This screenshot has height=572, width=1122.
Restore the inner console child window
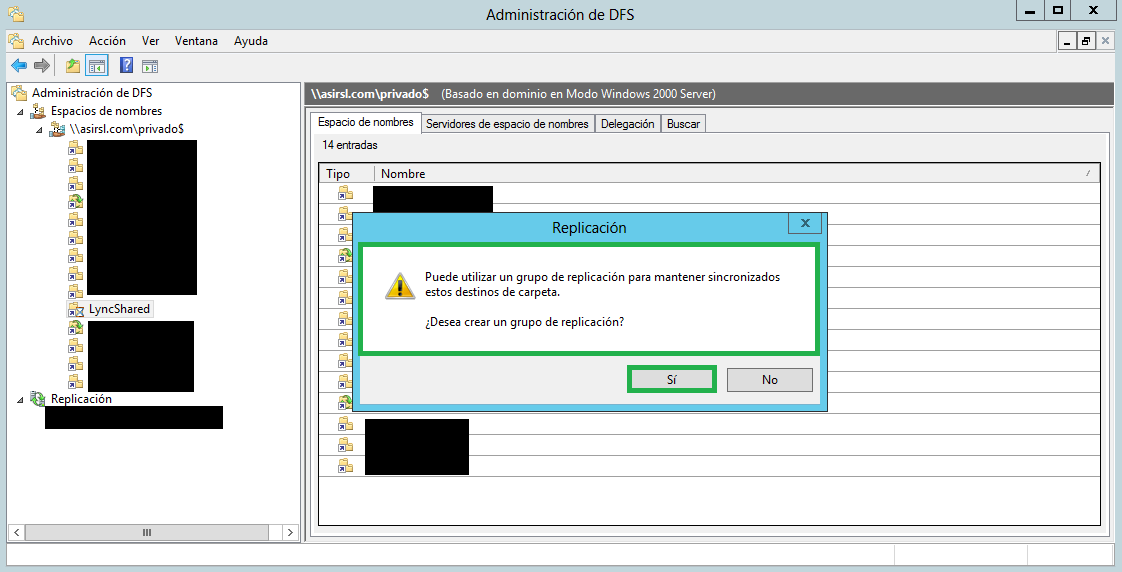[x=1086, y=42]
